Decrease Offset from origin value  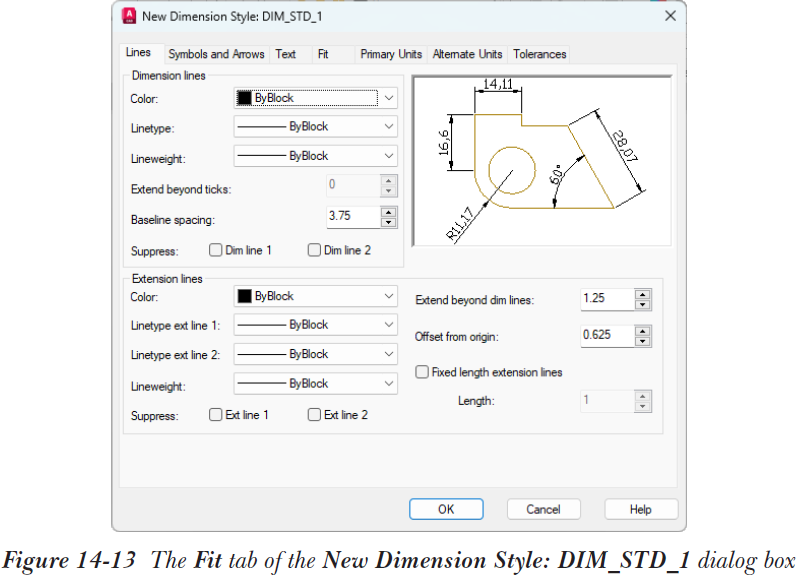643,341
